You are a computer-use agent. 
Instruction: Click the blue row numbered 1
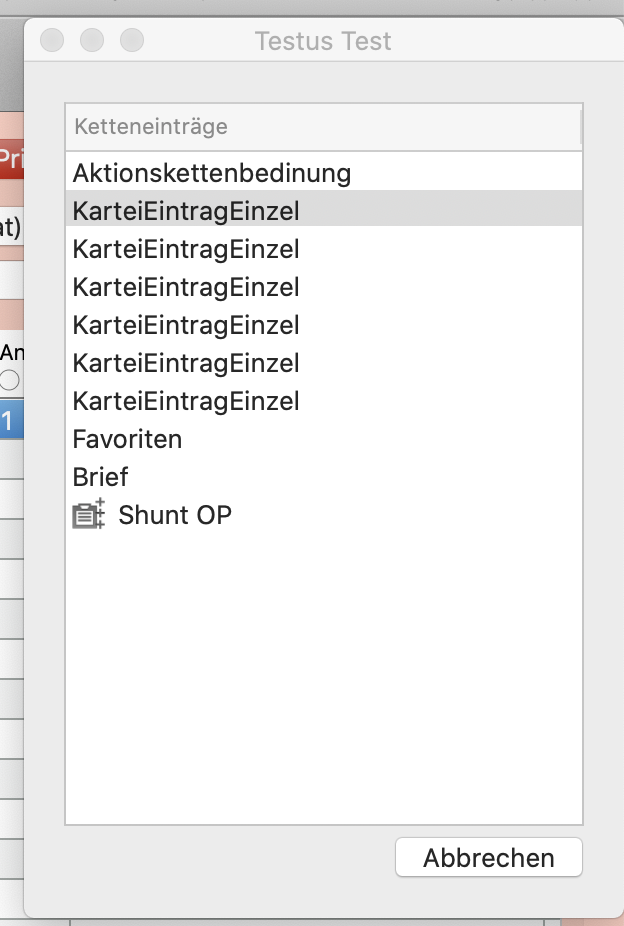click(x=10, y=421)
